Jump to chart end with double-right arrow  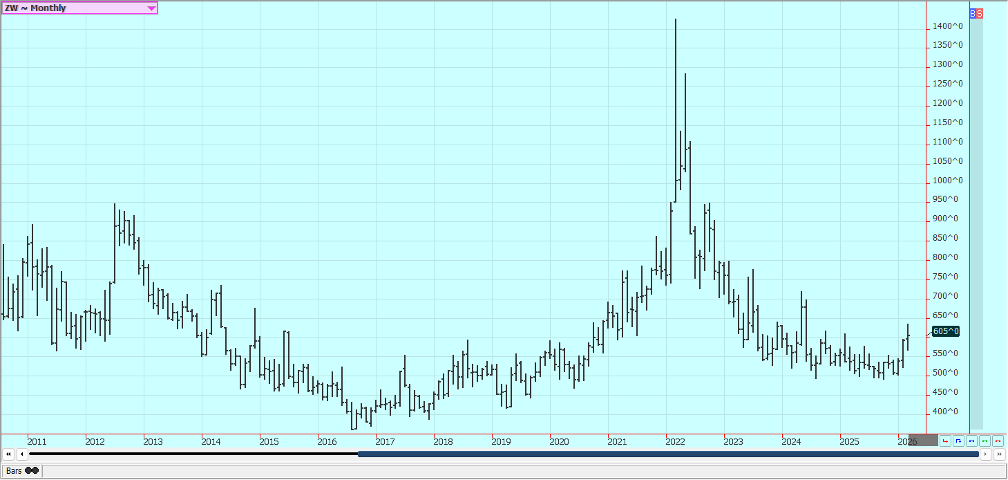[x=998, y=454]
